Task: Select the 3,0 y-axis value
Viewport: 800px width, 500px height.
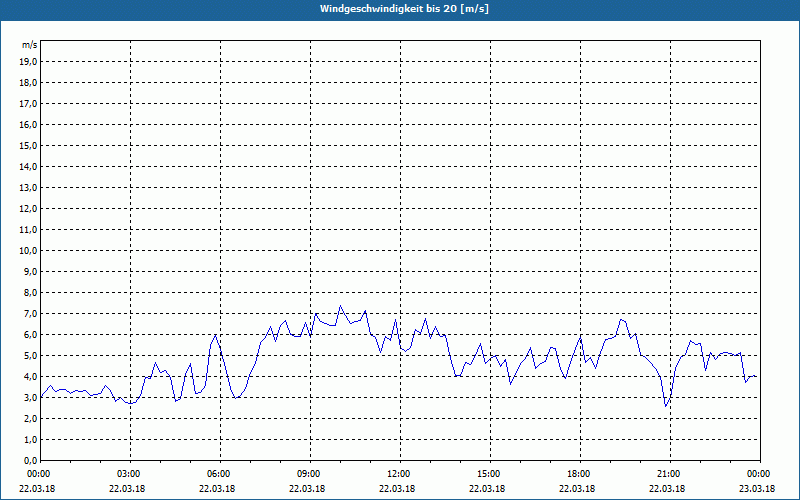Action: 30,397
